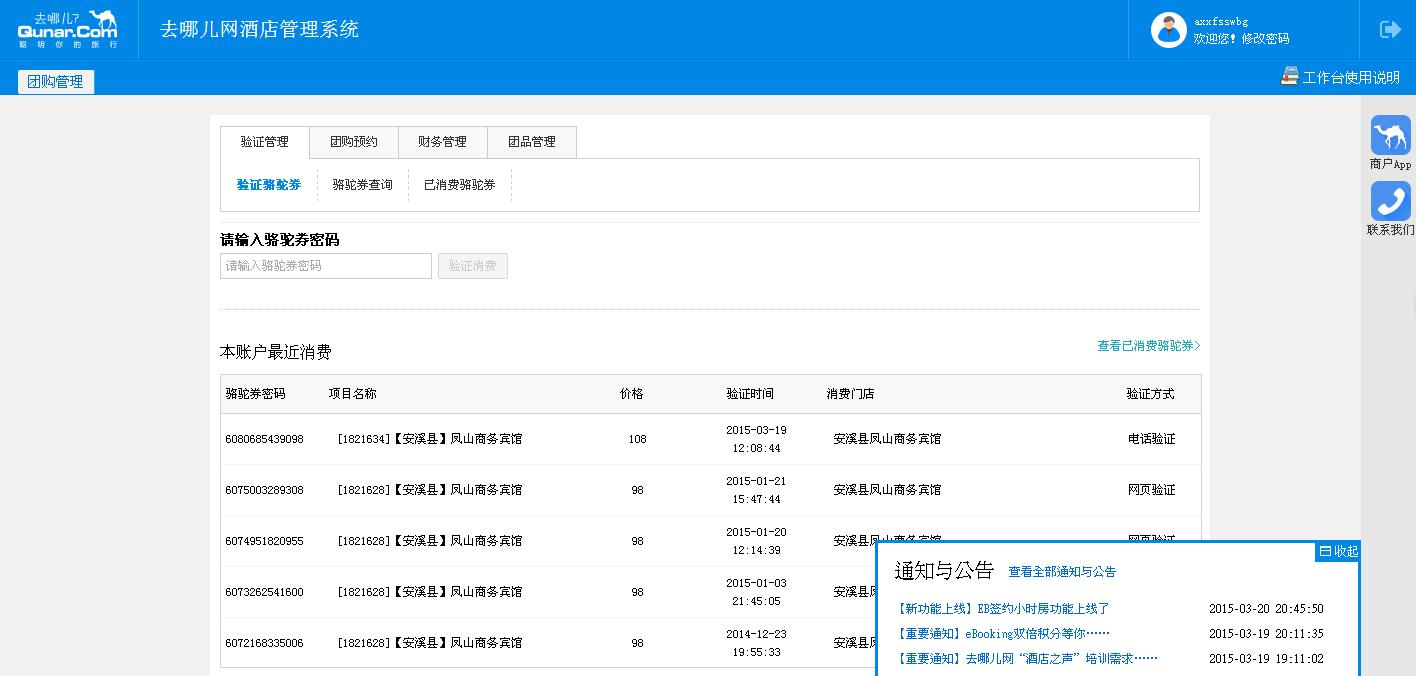Viewport: 1416px width, 676px height.
Task: Click the 验证方式 column header
Action: [1151, 394]
